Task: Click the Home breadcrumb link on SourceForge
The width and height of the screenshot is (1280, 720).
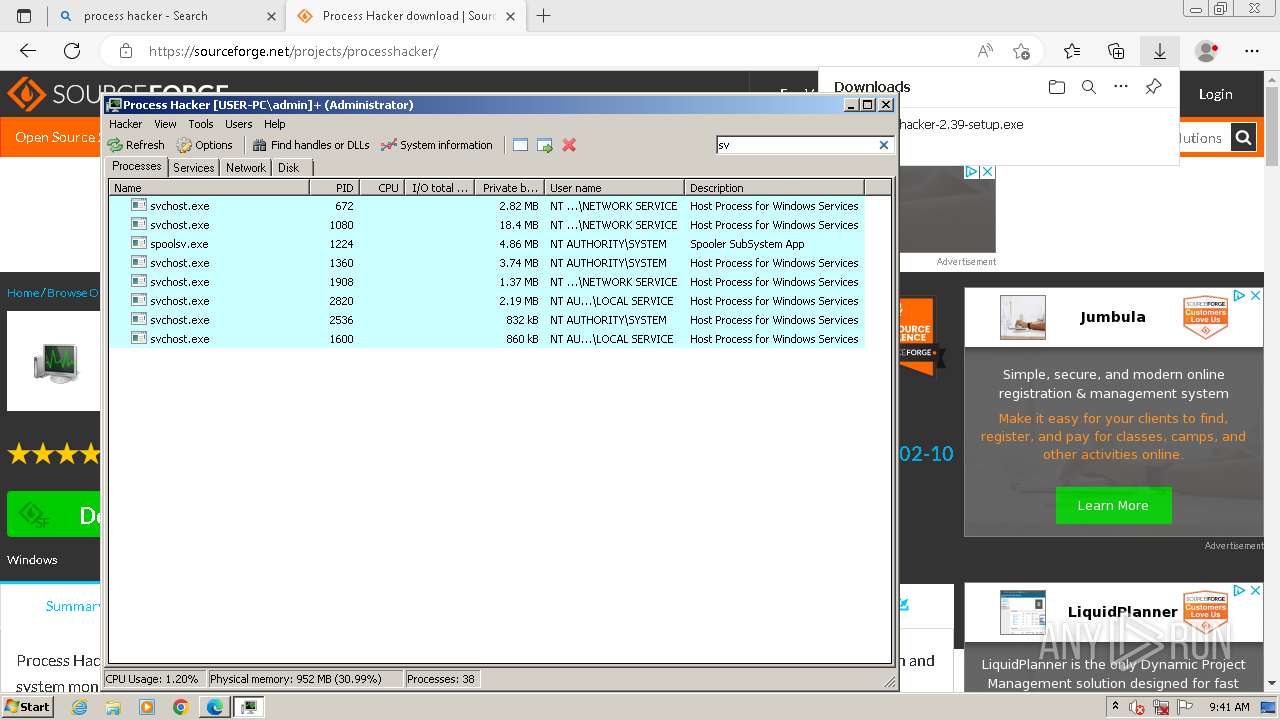Action: [22, 293]
